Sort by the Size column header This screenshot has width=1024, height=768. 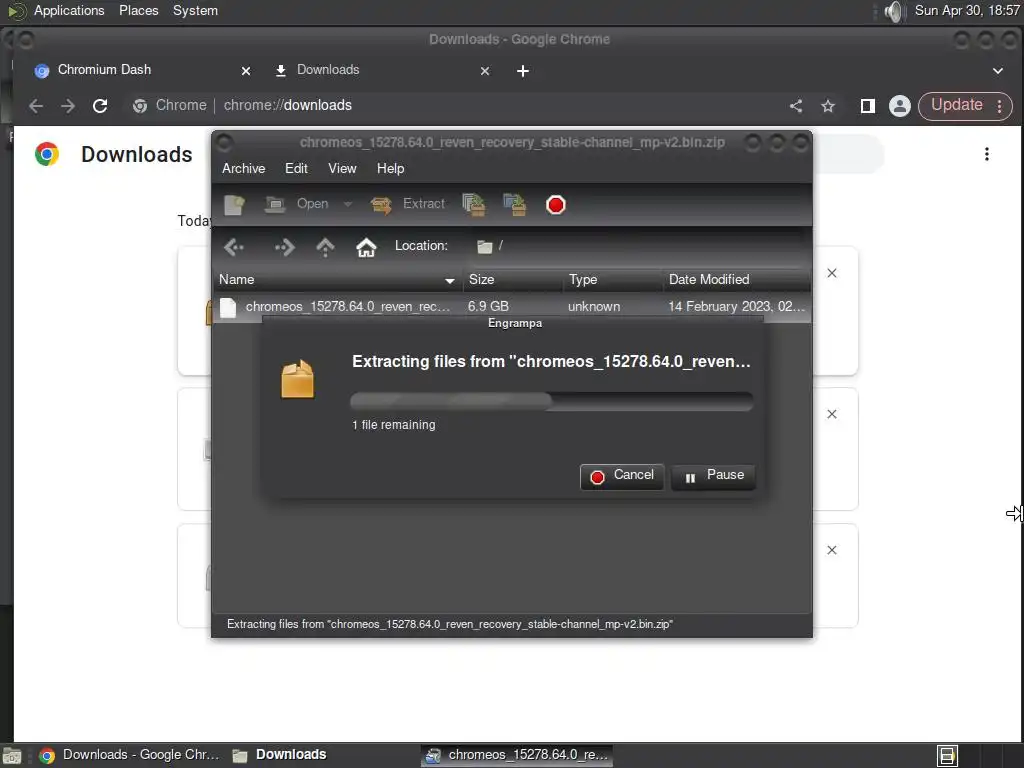[x=513, y=280]
